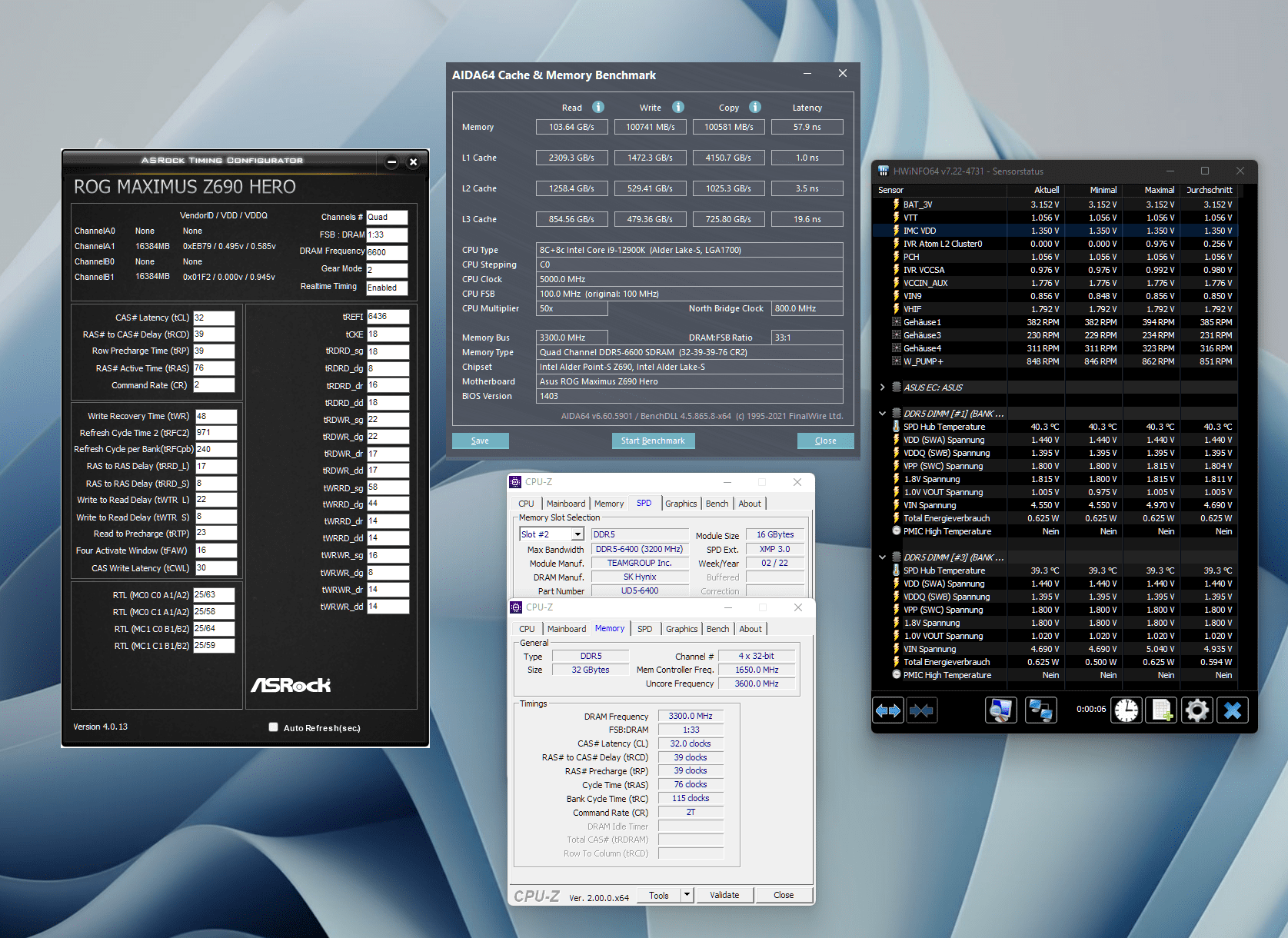The width and height of the screenshot is (1288, 938).
Task: Click HWiNFO Maximal column header
Action: point(1150,190)
